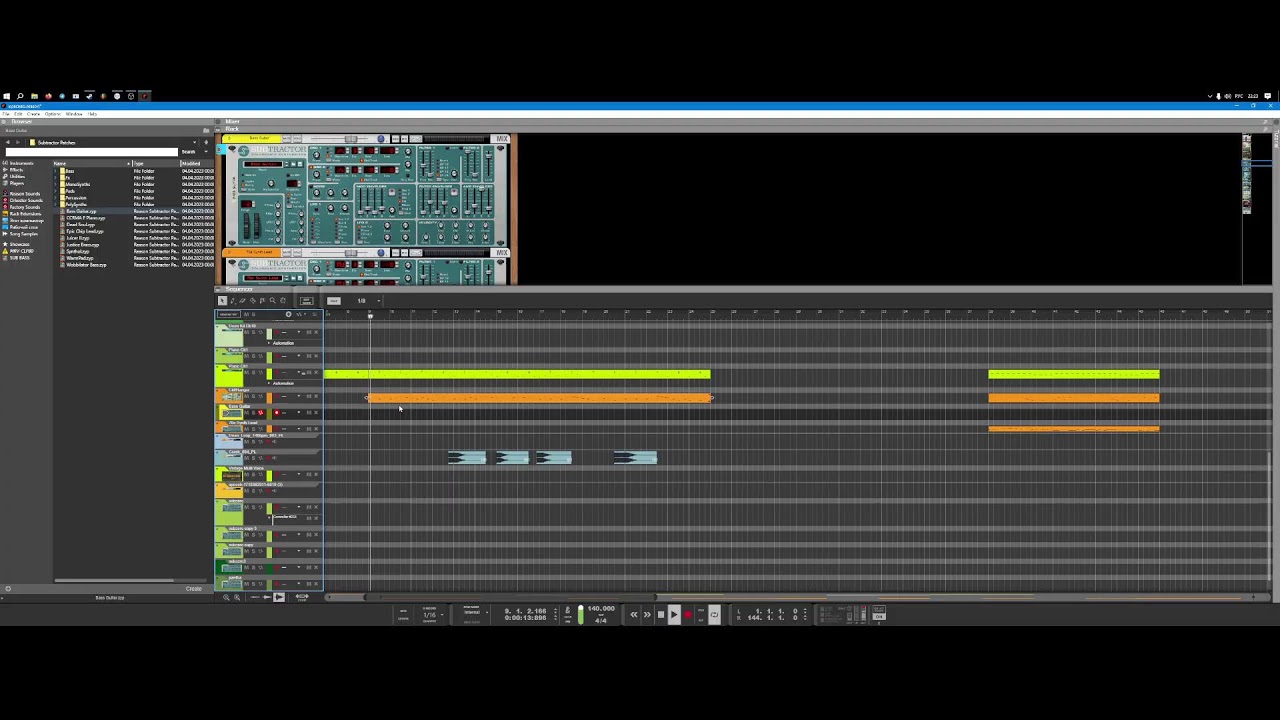
Task: Sort the browser list by Name column
Action: 90,163
